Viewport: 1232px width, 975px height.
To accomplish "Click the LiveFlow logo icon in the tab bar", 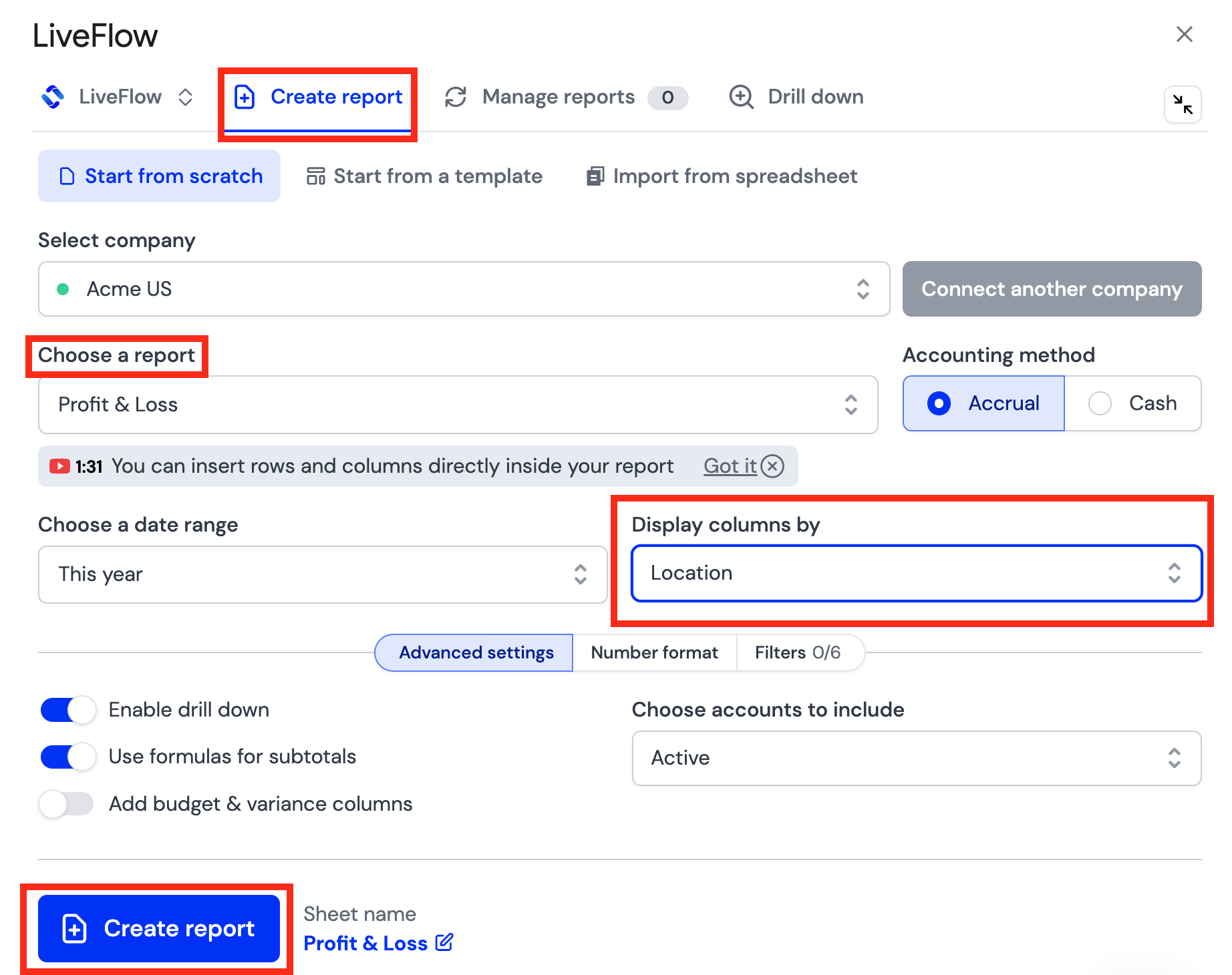I will 53,97.
